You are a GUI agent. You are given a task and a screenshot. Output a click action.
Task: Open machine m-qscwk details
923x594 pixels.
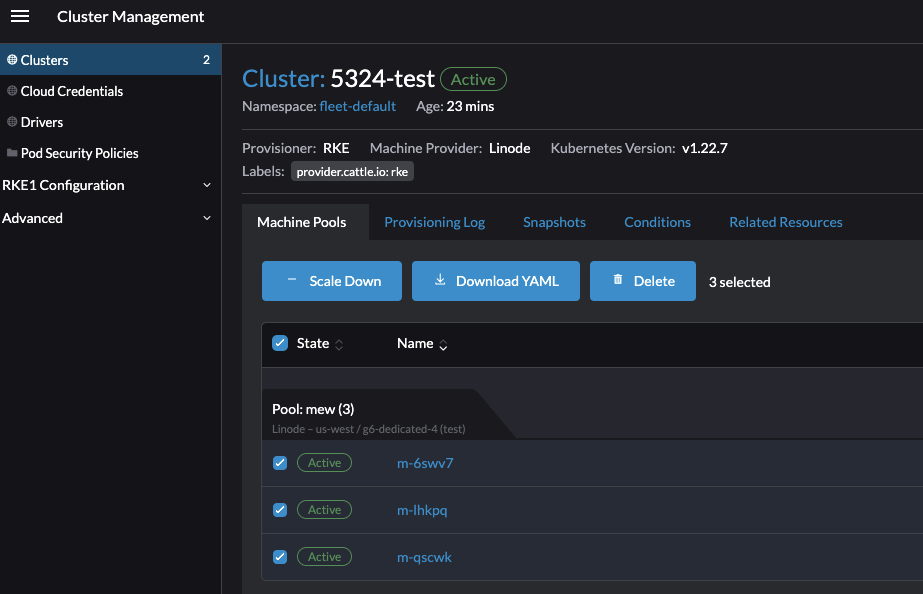[x=424, y=556]
